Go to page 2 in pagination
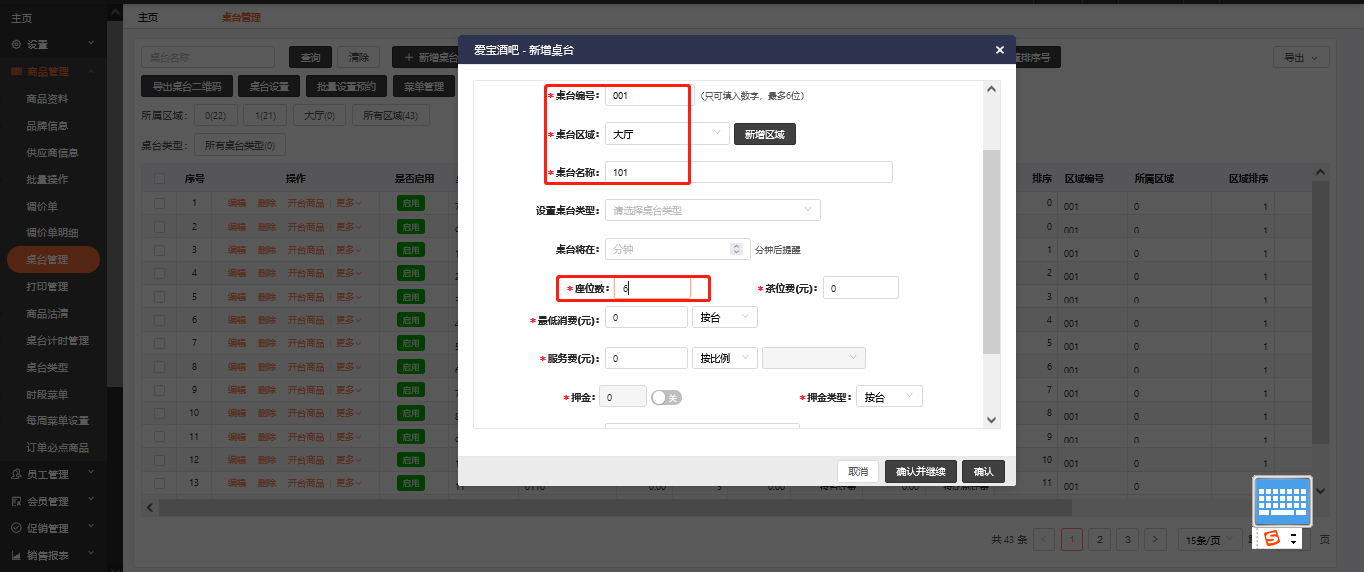1364x572 pixels. (x=1099, y=539)
